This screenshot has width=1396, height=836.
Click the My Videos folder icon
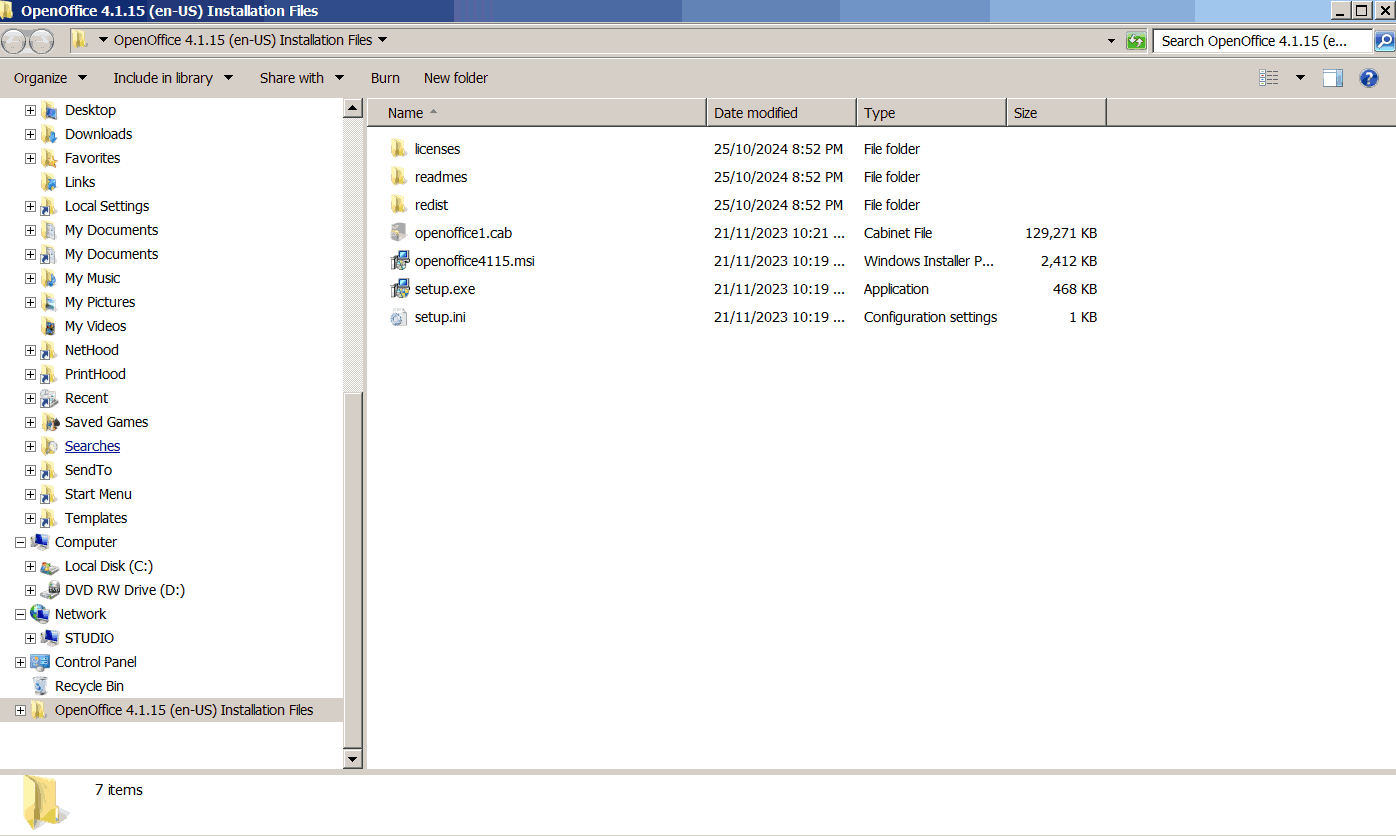(50, 326)
